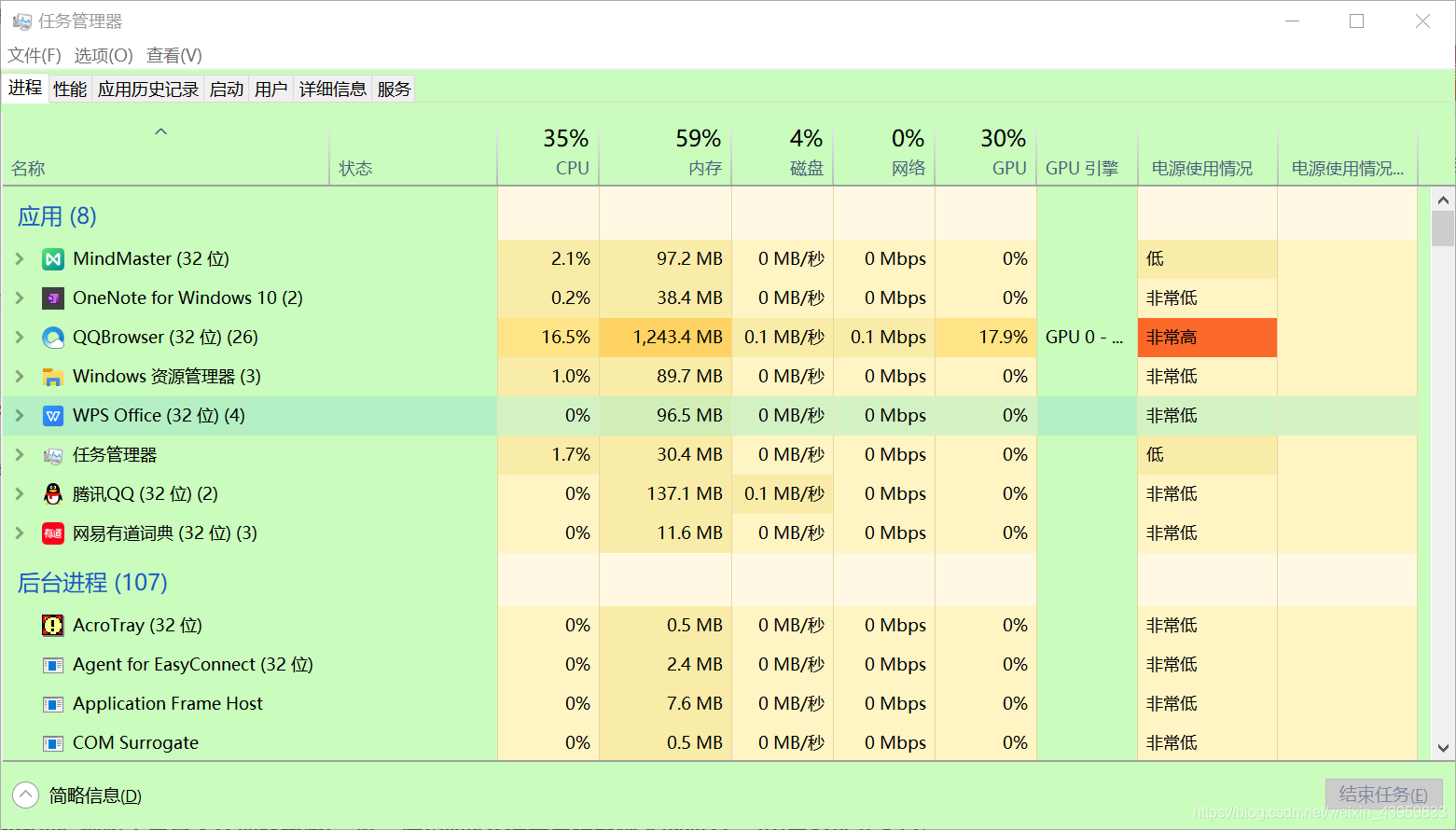Click the 网易有道词典 red icon

click(53, 533)
